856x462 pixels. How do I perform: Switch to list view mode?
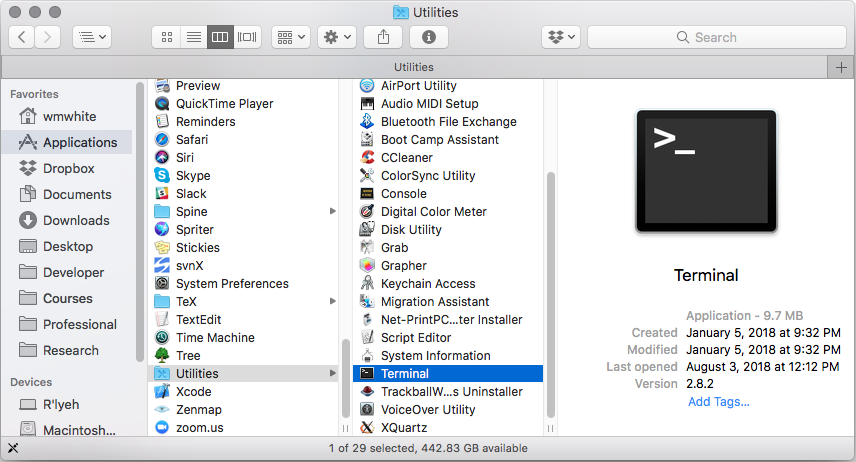coord(193,37)
